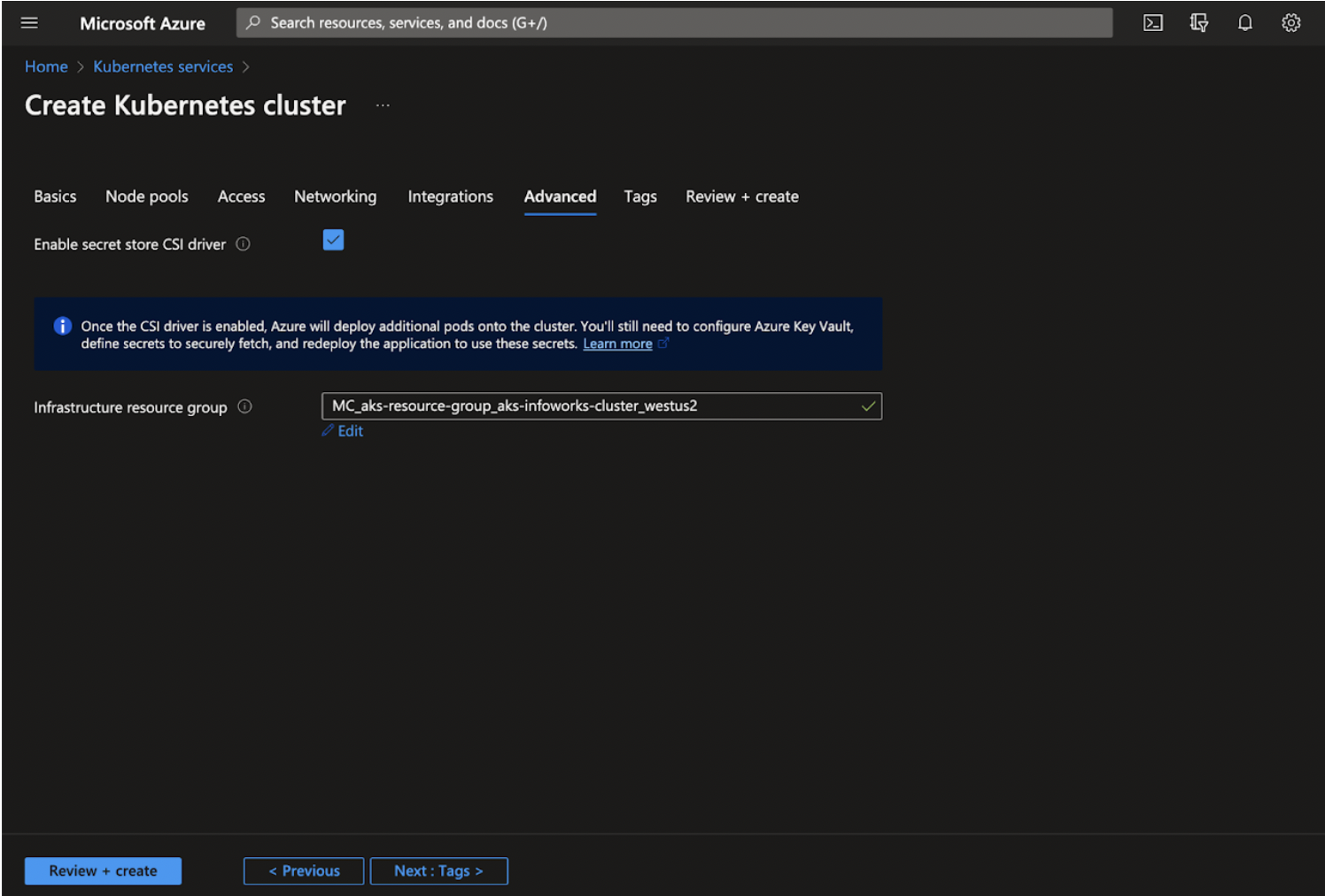
Task: Proceed with Next : Tags button
Action: (438, 871)
